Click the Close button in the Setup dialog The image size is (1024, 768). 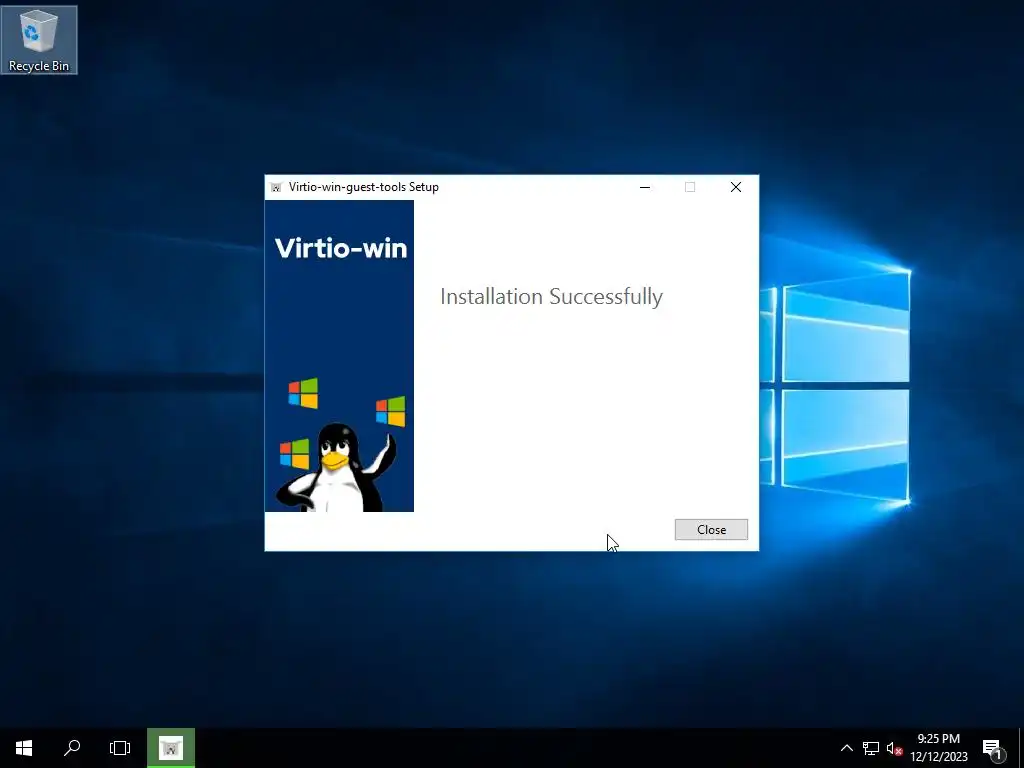pos(711,530)
